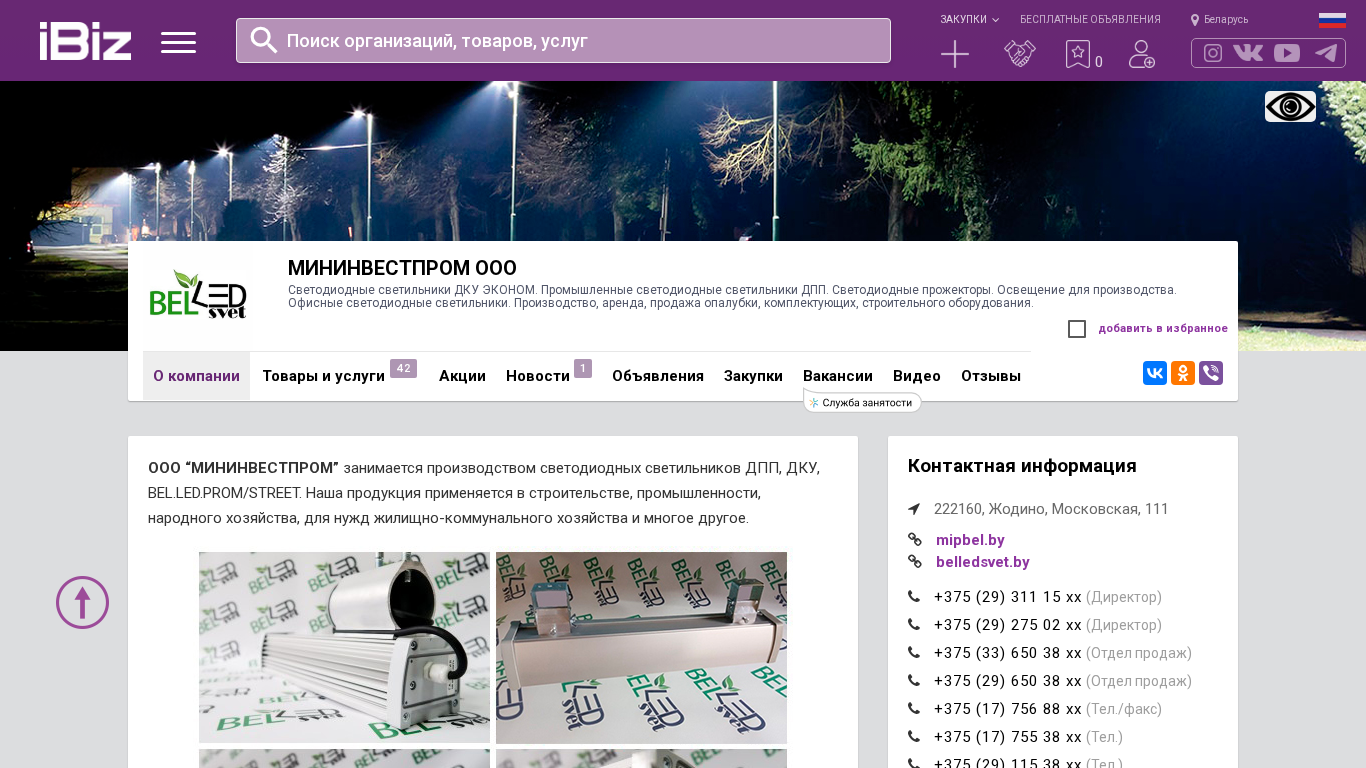Click the plus add icon
1366x768 pixels.
[x=955, y=54]
